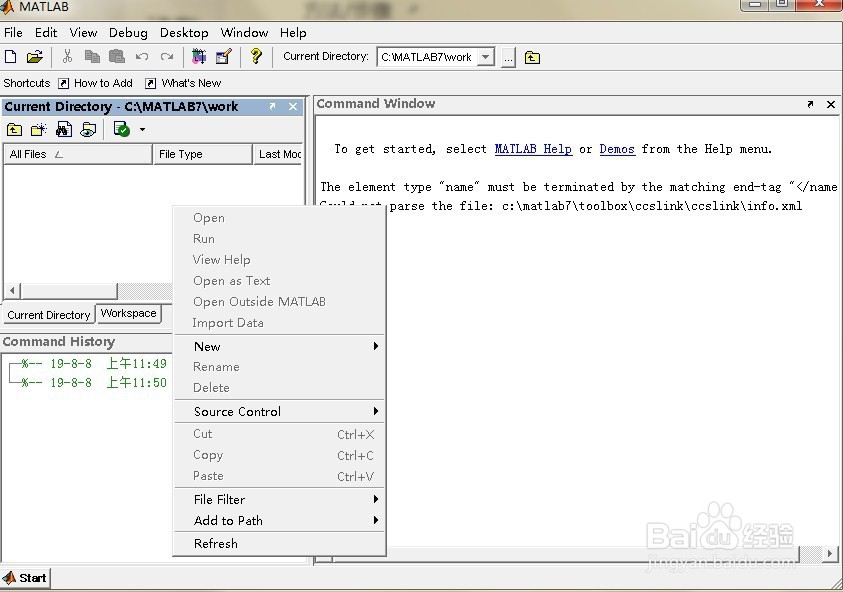Click the Paste clipboard toolbar icon

pyautogui.click(x=117, y=56)
